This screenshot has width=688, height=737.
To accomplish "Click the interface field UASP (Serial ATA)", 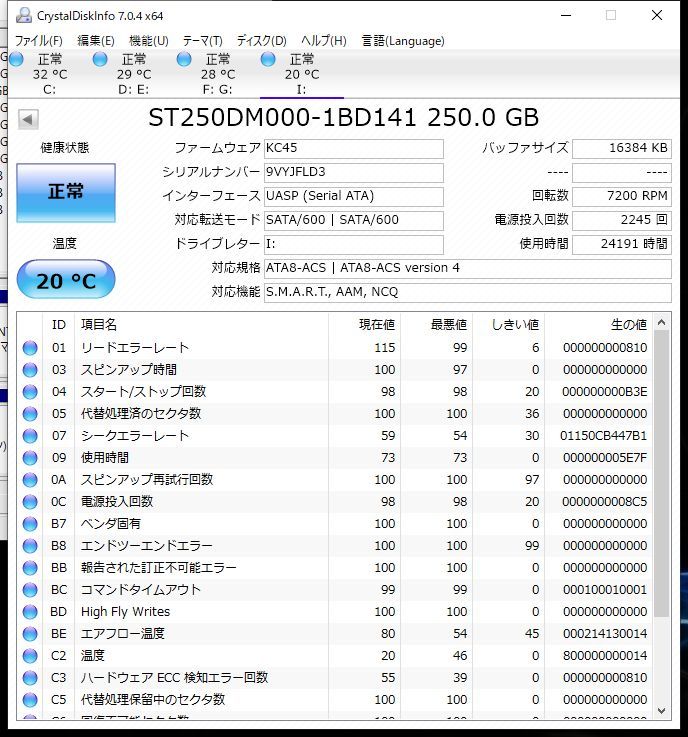I will (353, 196).
